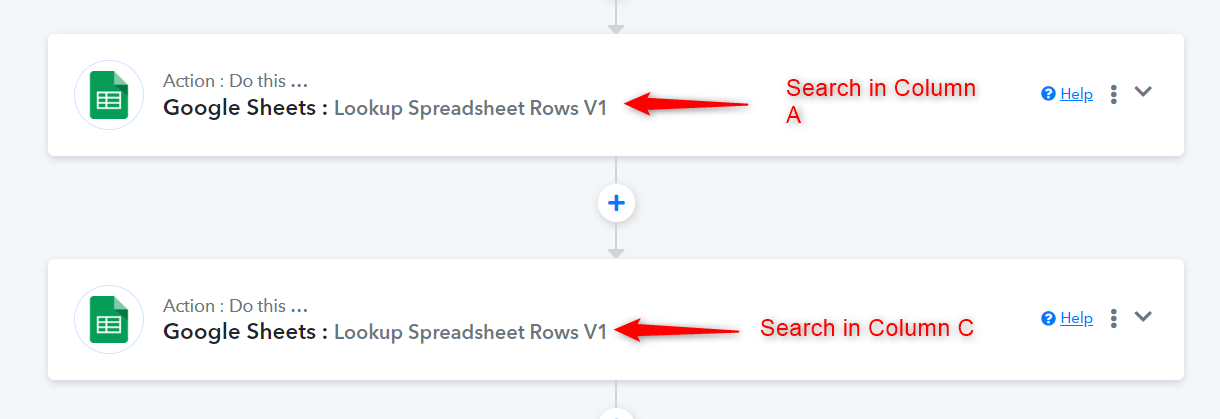Click the help question mark icon in second step
Image resolution: width=1220 pixels, height=419 pixels.
point(1048,318)
